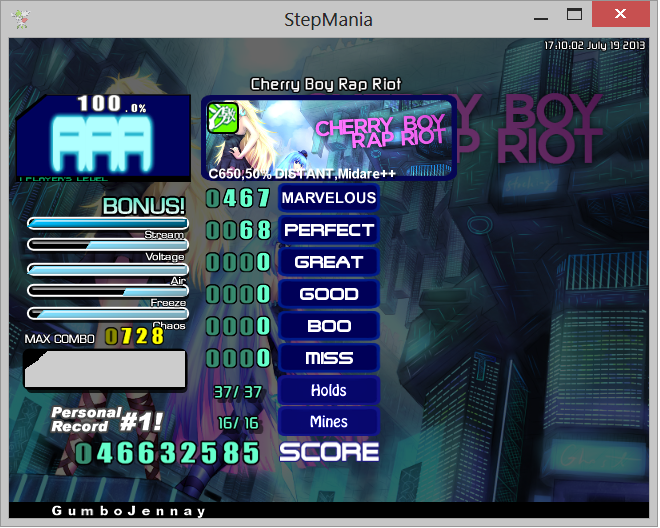Click the 17:10:02 July 19 2013 timestamp

[594, 45]
